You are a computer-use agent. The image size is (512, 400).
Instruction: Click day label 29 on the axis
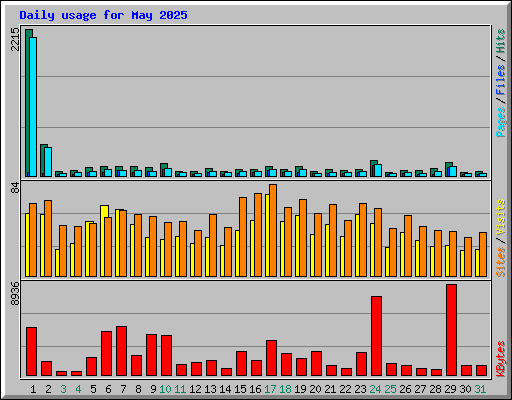450,389
